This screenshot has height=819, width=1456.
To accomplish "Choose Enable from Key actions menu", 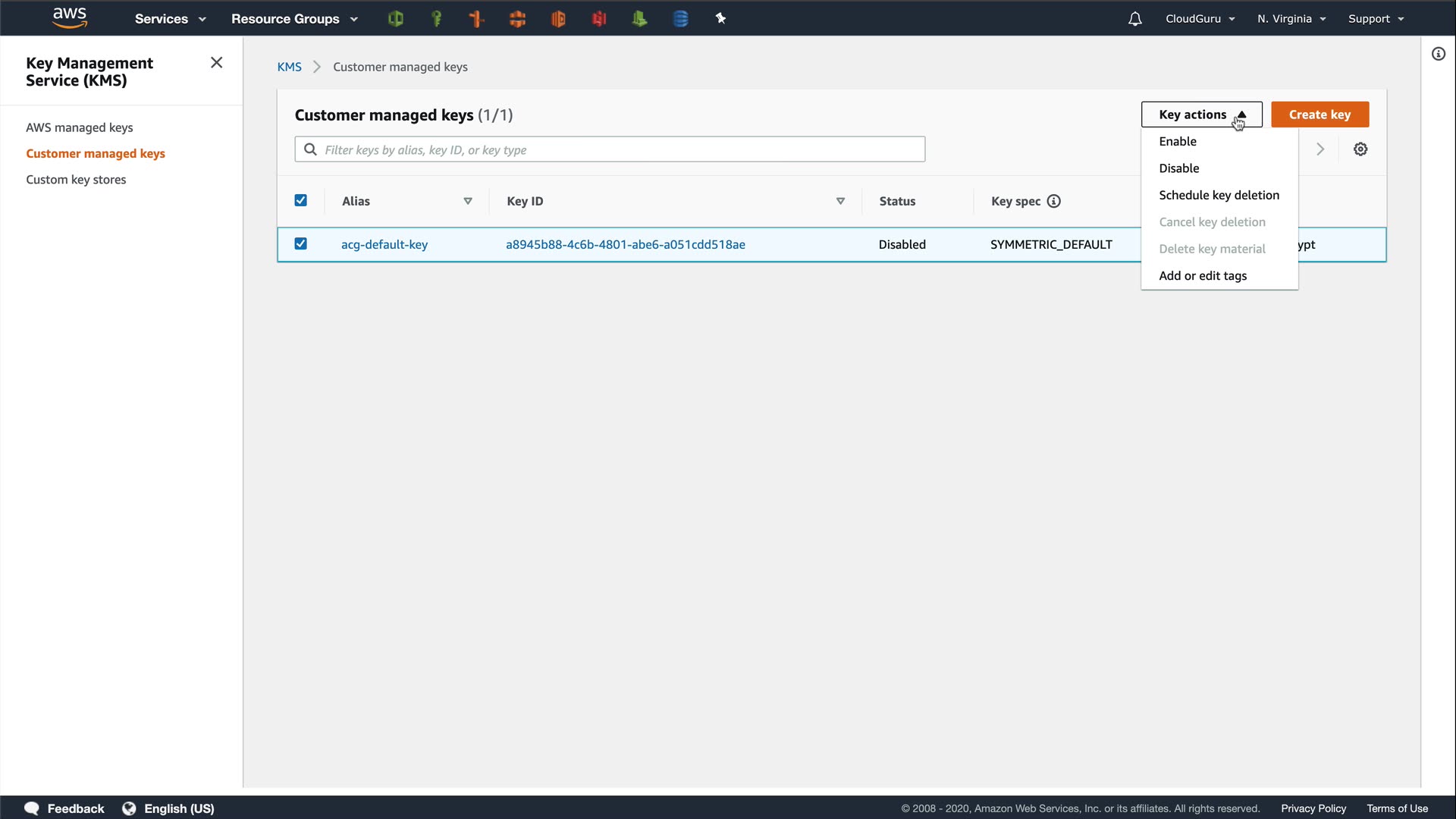I will pyautogui.click(x=1177, y=142).
